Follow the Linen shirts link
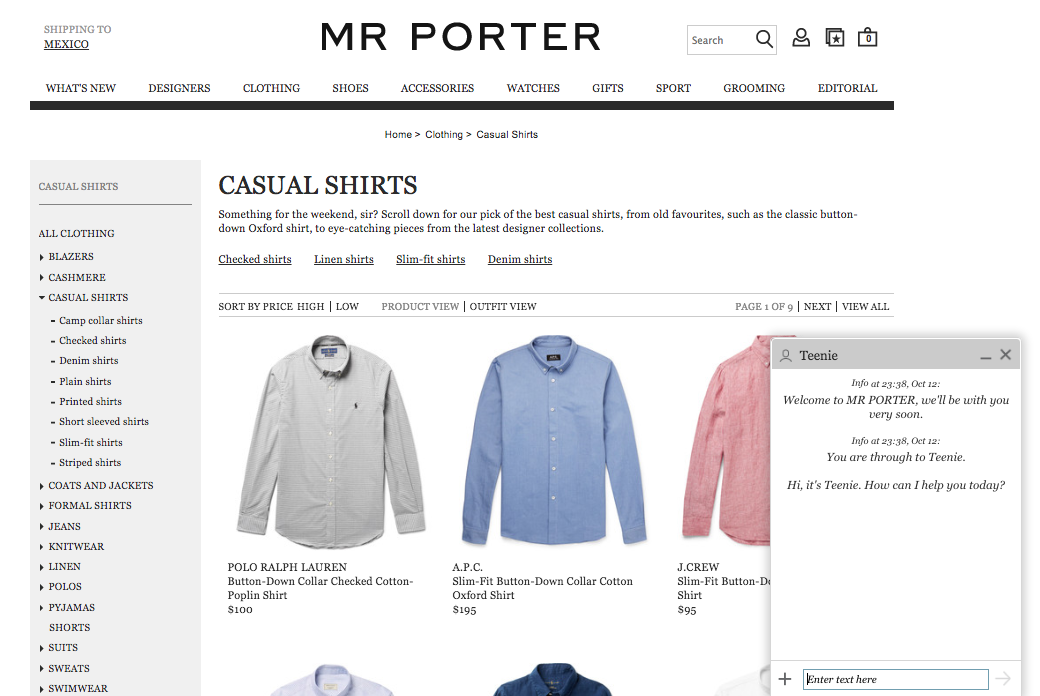 344,259
